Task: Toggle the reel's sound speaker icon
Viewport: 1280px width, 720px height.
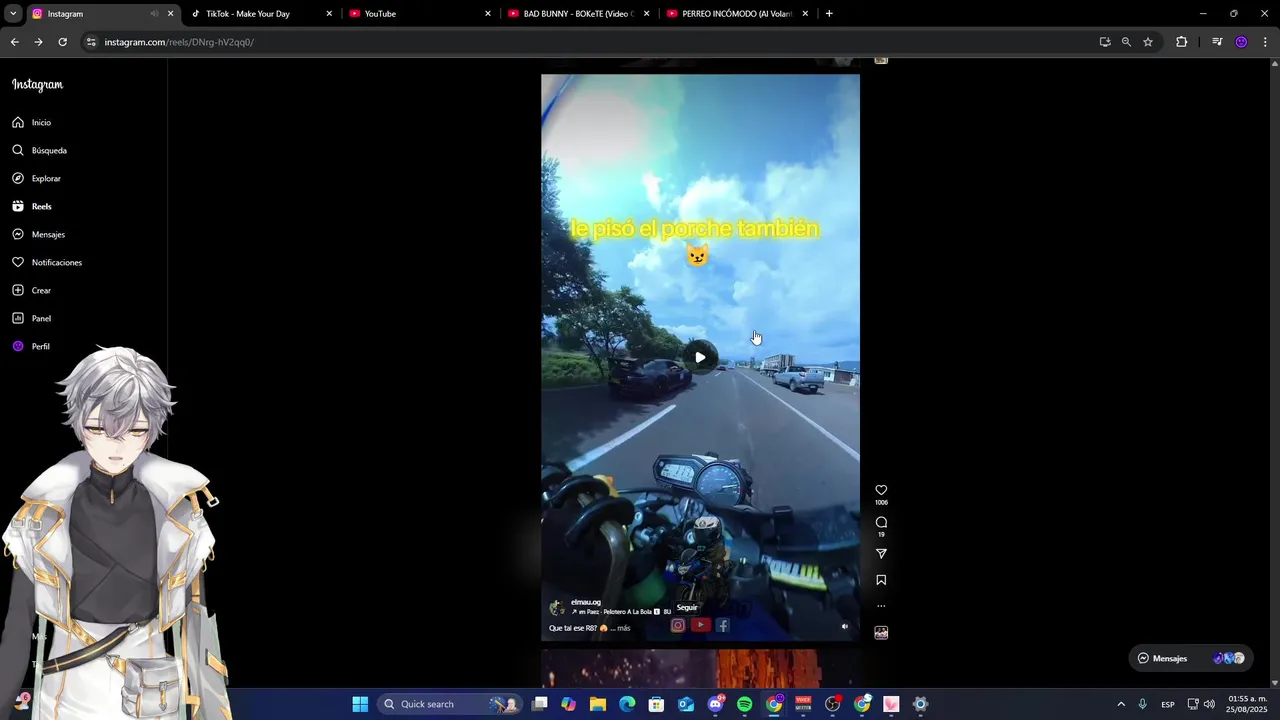Action: coord(844,627)
